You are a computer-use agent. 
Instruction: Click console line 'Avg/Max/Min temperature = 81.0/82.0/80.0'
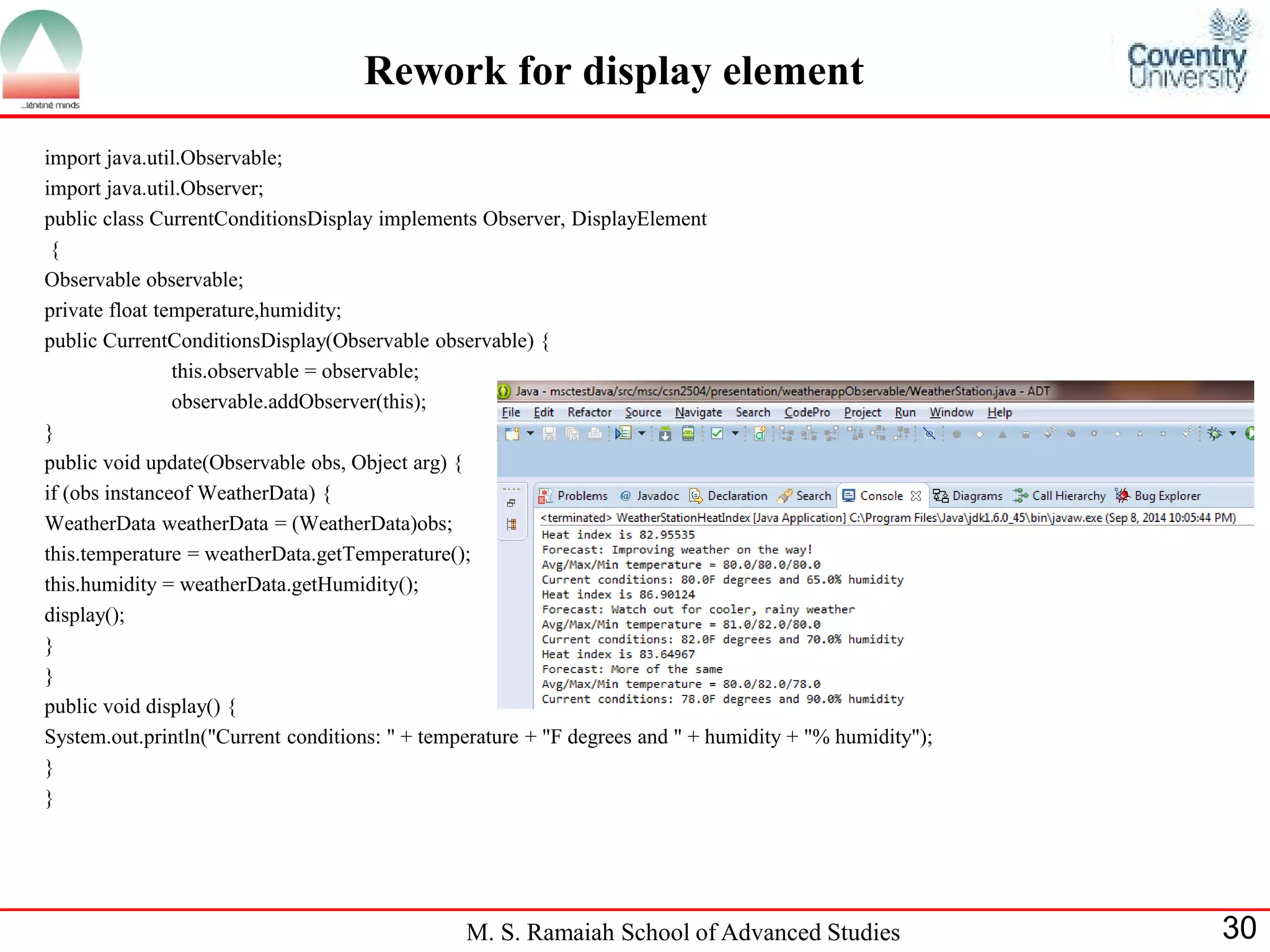coord(681,624)
